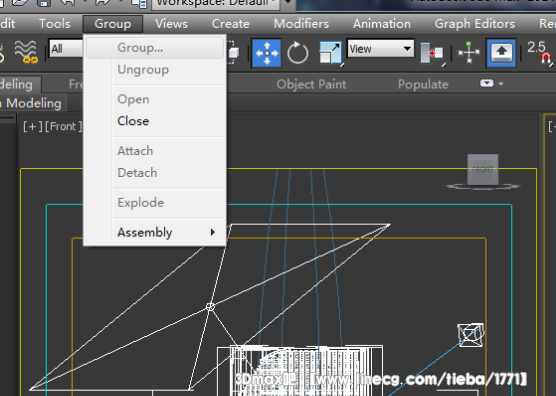Screen dimensions: 556x396
Task: Toggle Select and Manipulate icon
Action: click(469, 52)
